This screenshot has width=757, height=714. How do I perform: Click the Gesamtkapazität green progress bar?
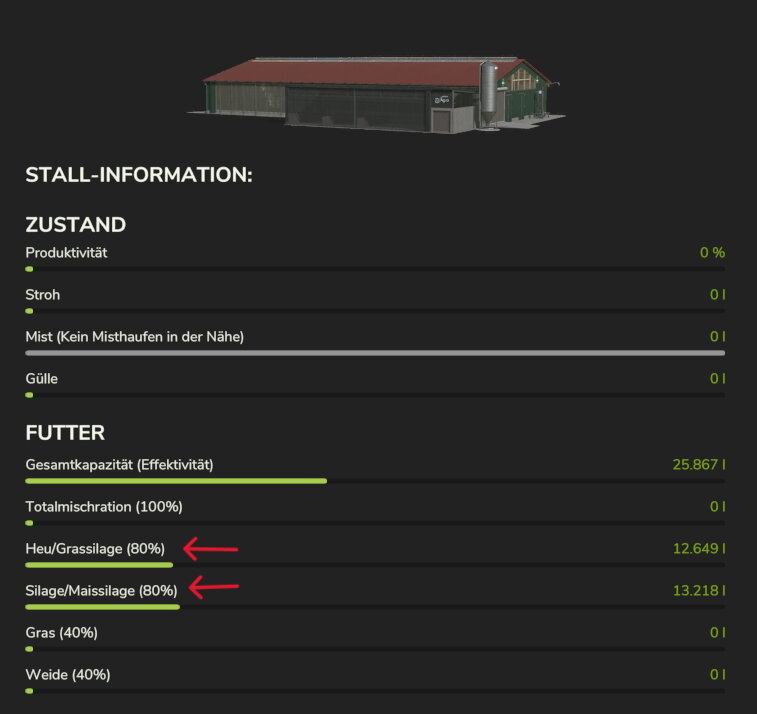176,481
